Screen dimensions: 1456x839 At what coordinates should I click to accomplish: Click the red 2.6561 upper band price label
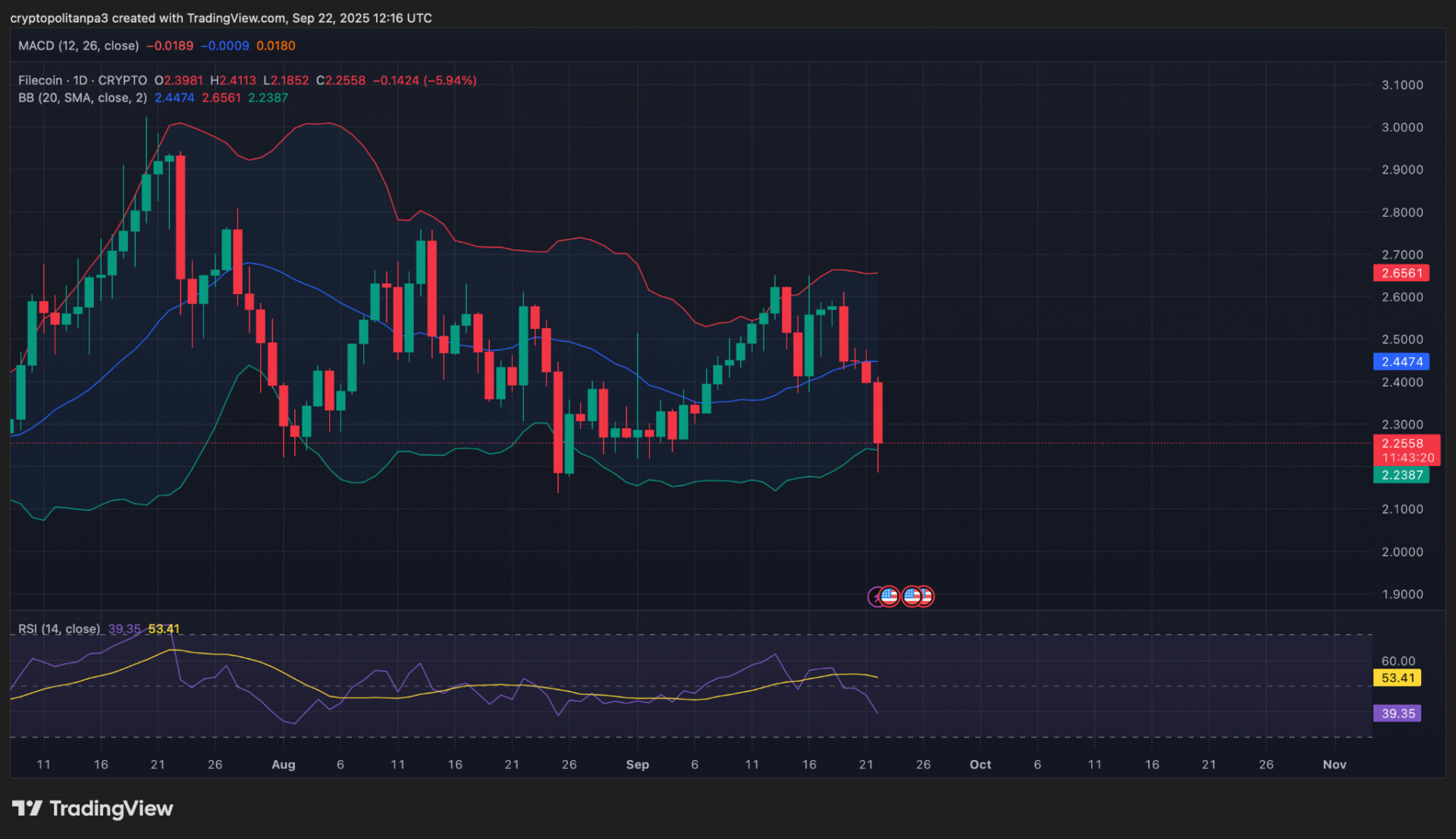(1401, 273)
